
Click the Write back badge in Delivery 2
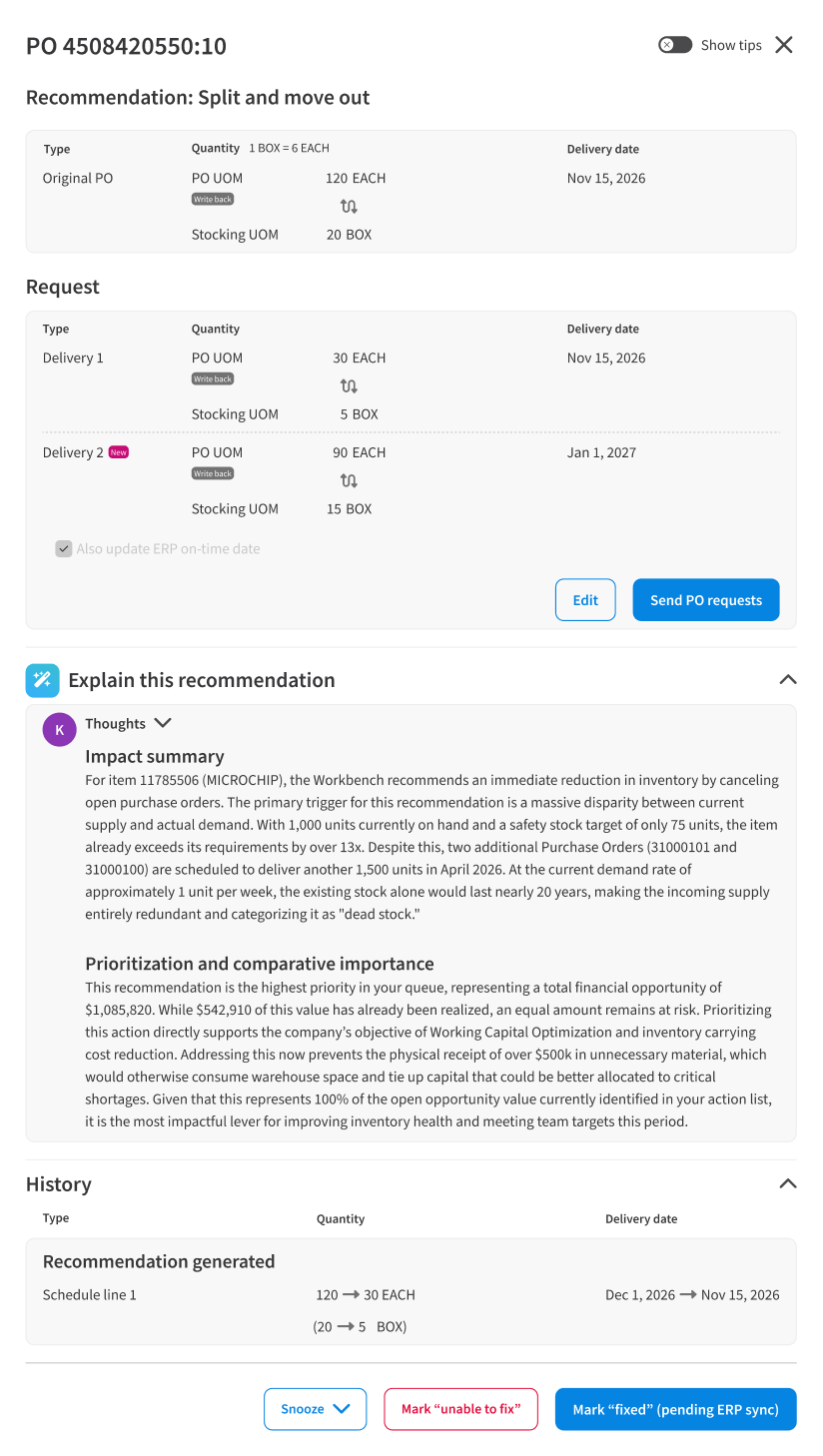tap(213, 473)
